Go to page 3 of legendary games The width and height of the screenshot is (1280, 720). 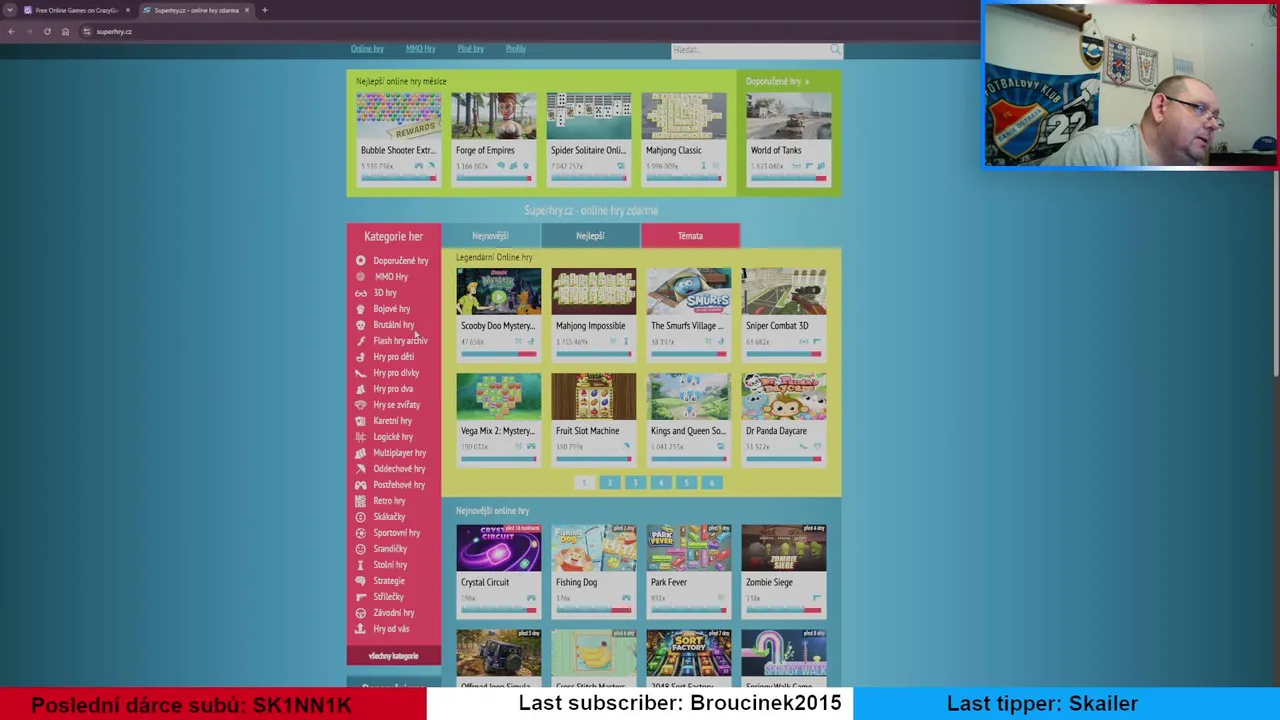coord(635,483)
